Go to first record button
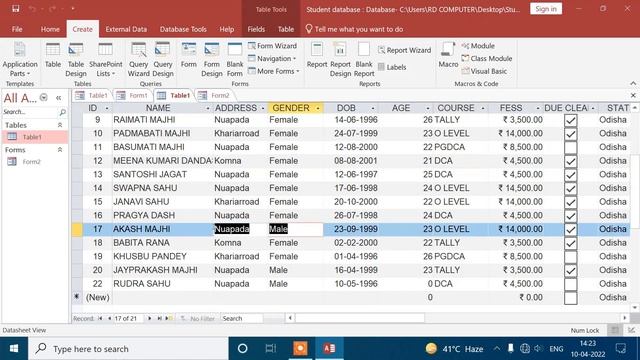The image size is (640, 360). [x=100, y=318]
